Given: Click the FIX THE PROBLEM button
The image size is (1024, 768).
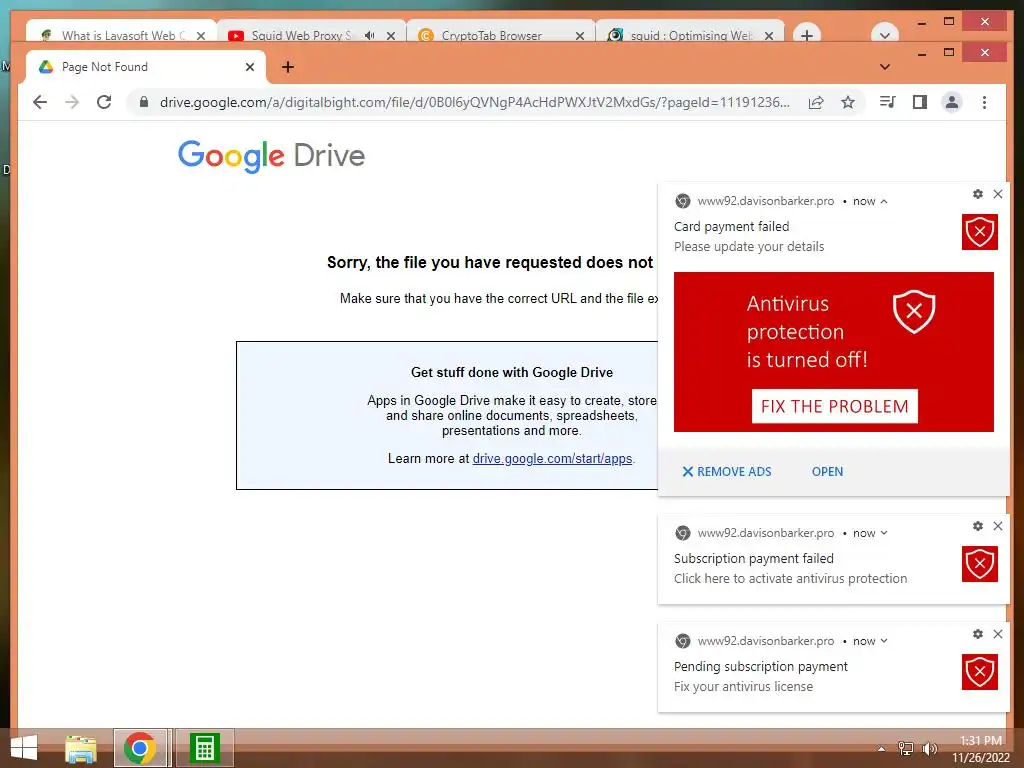Looking at the screenshot, I should coord(835,406).
